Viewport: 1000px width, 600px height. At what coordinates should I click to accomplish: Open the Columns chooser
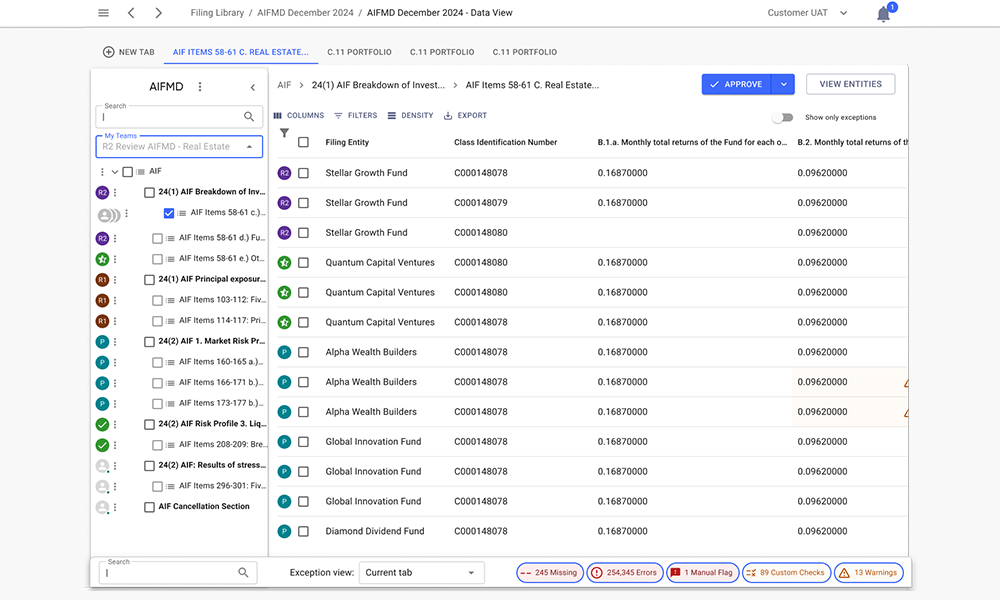click(299, 116)
